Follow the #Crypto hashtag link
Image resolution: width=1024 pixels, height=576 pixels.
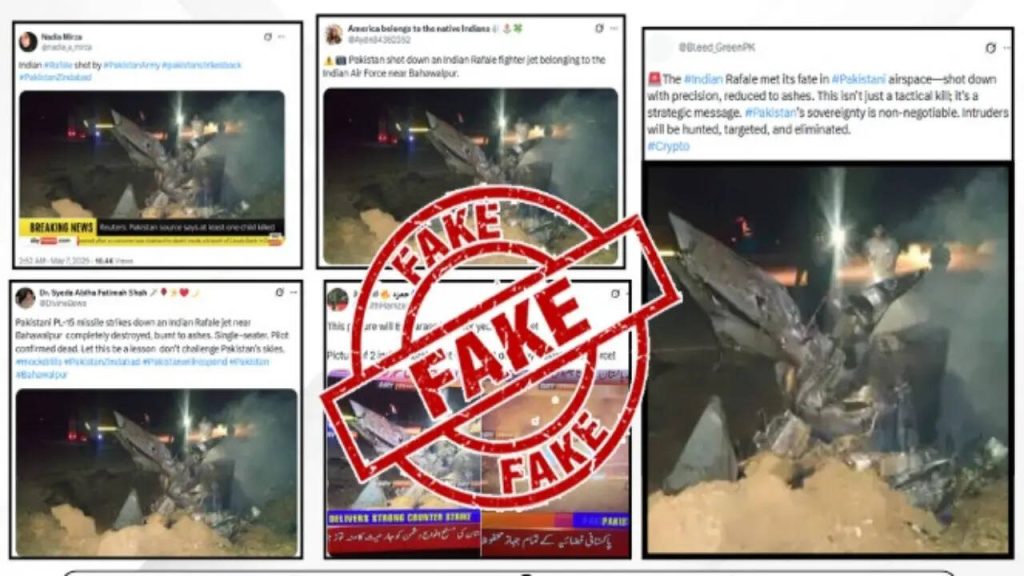(x=668, y=146)
